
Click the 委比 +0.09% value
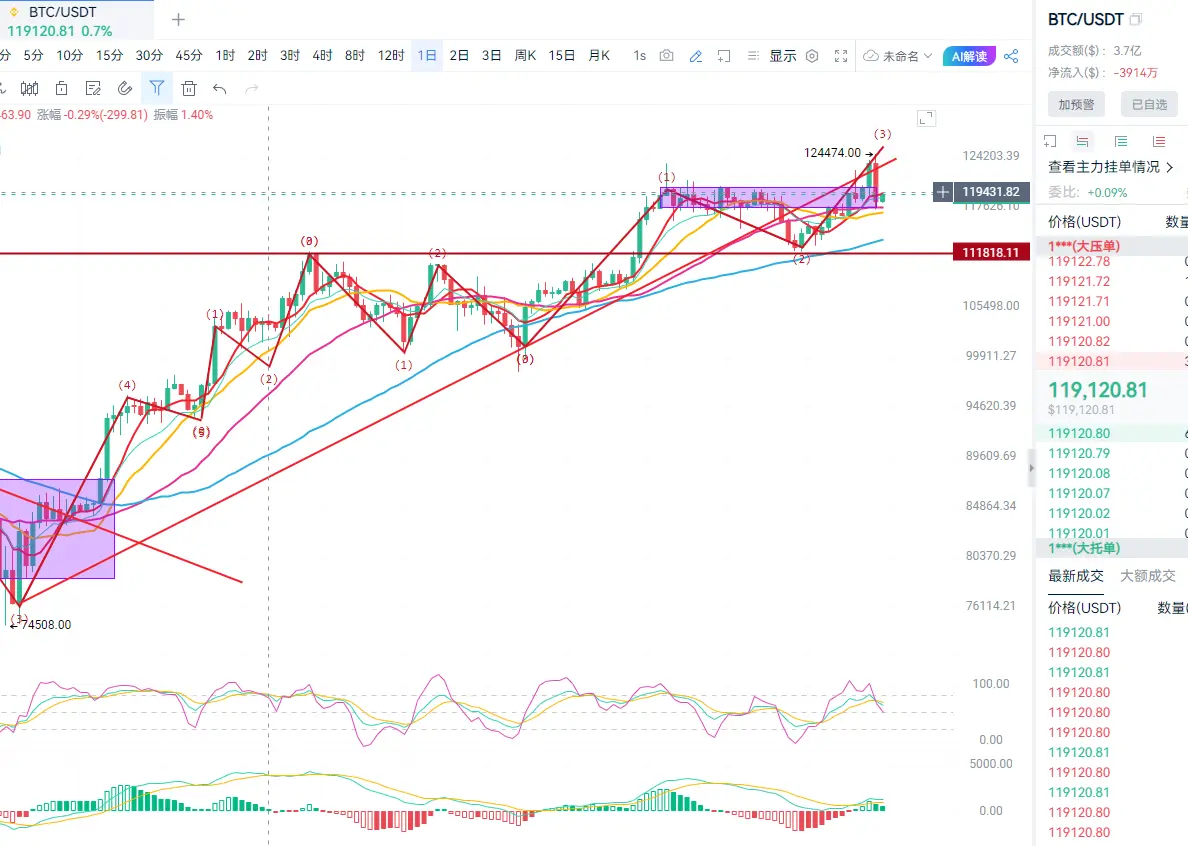pyautogui.click(x=1107, y=192)
